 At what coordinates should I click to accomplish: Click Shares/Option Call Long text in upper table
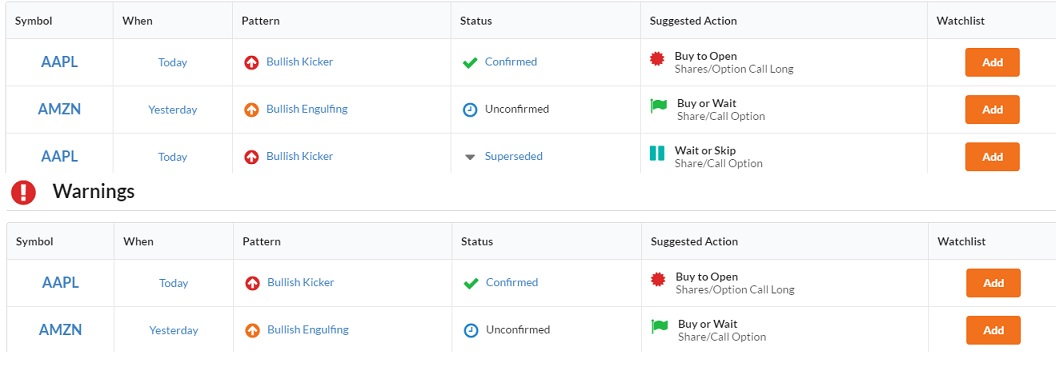pyautogui.click(x=734, y=69)
